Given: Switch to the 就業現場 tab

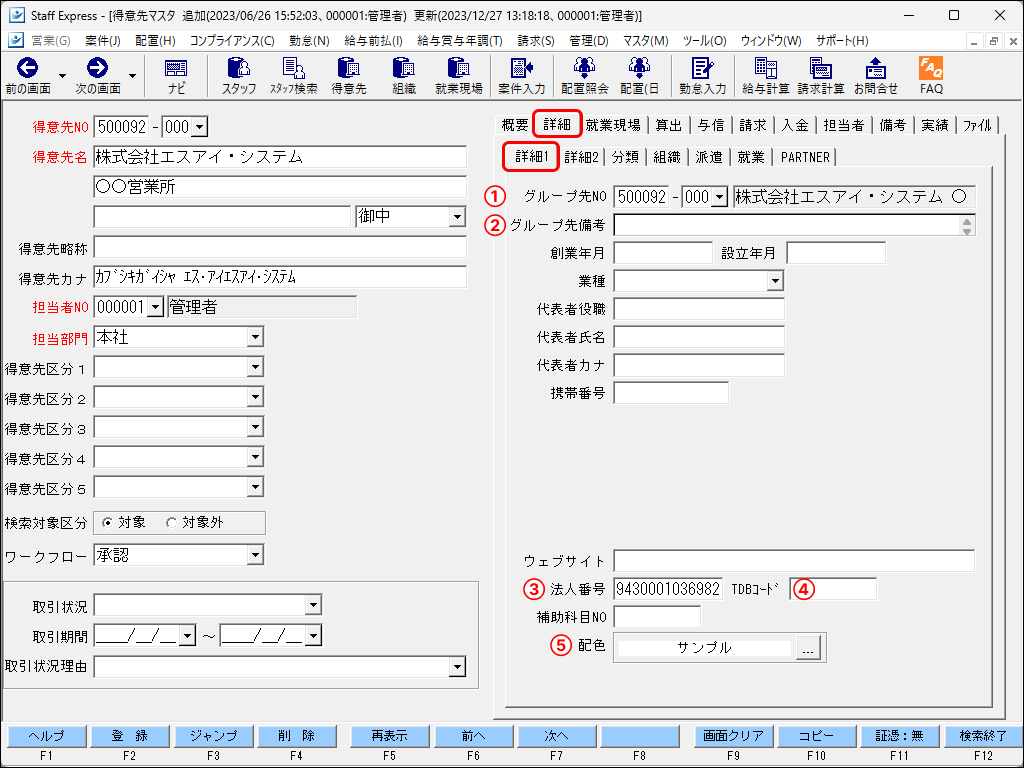Looking at the screenshot, I should (613, 126).
